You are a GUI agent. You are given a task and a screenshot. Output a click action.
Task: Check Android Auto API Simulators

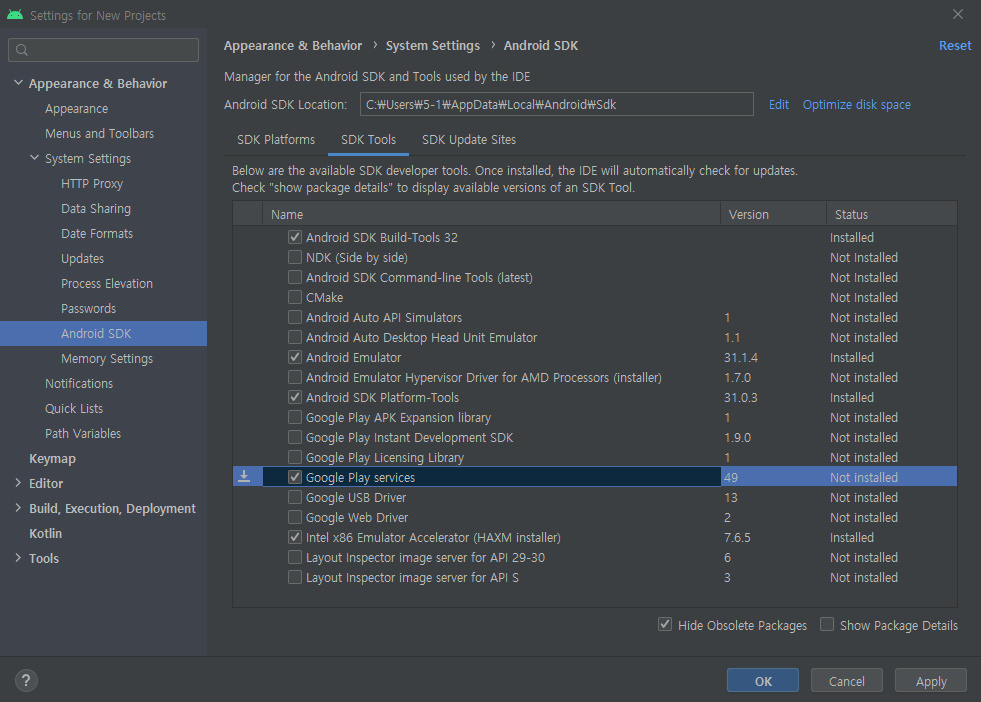pos(295,317)
